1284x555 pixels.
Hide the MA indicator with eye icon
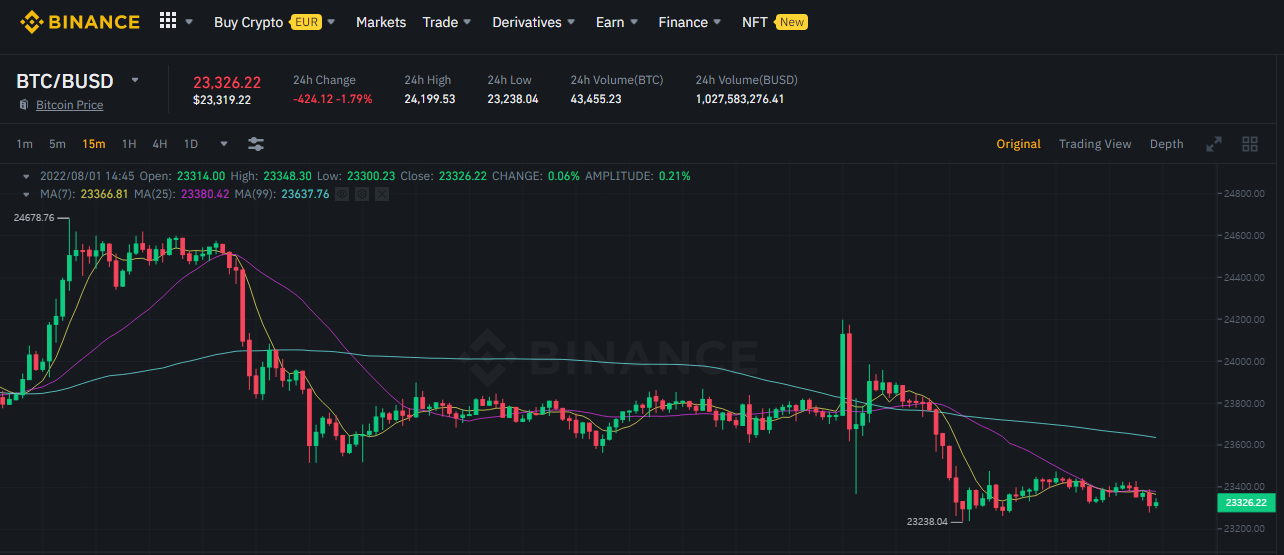tap(343, 194)
